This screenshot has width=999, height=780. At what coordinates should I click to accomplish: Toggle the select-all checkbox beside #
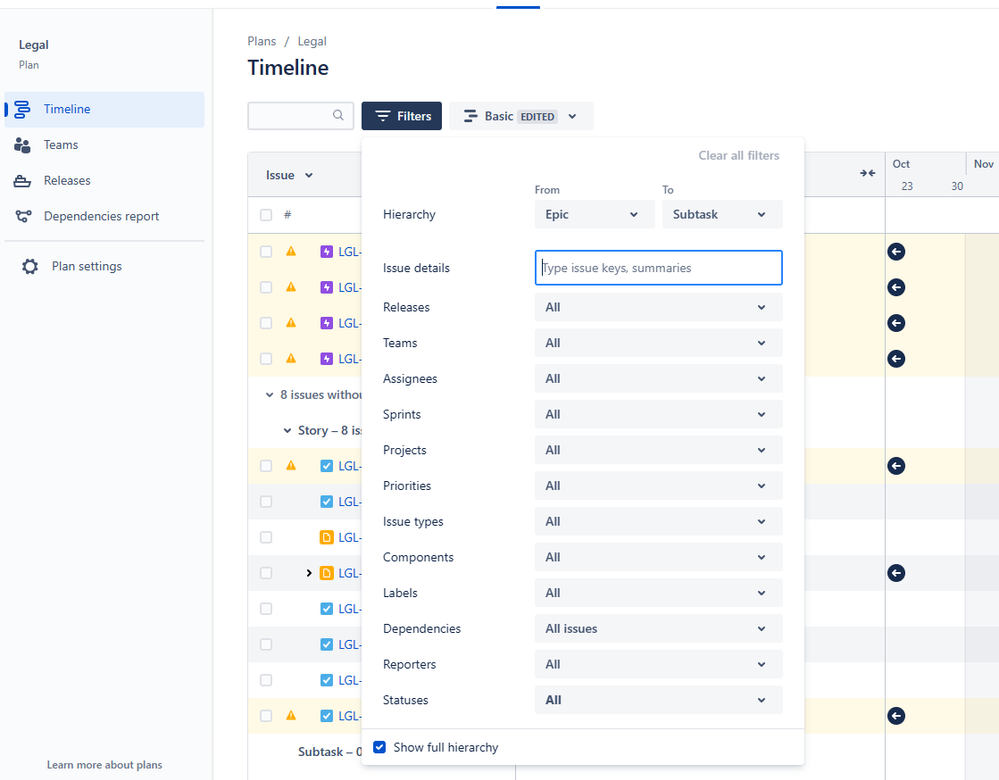coord(266,215)
